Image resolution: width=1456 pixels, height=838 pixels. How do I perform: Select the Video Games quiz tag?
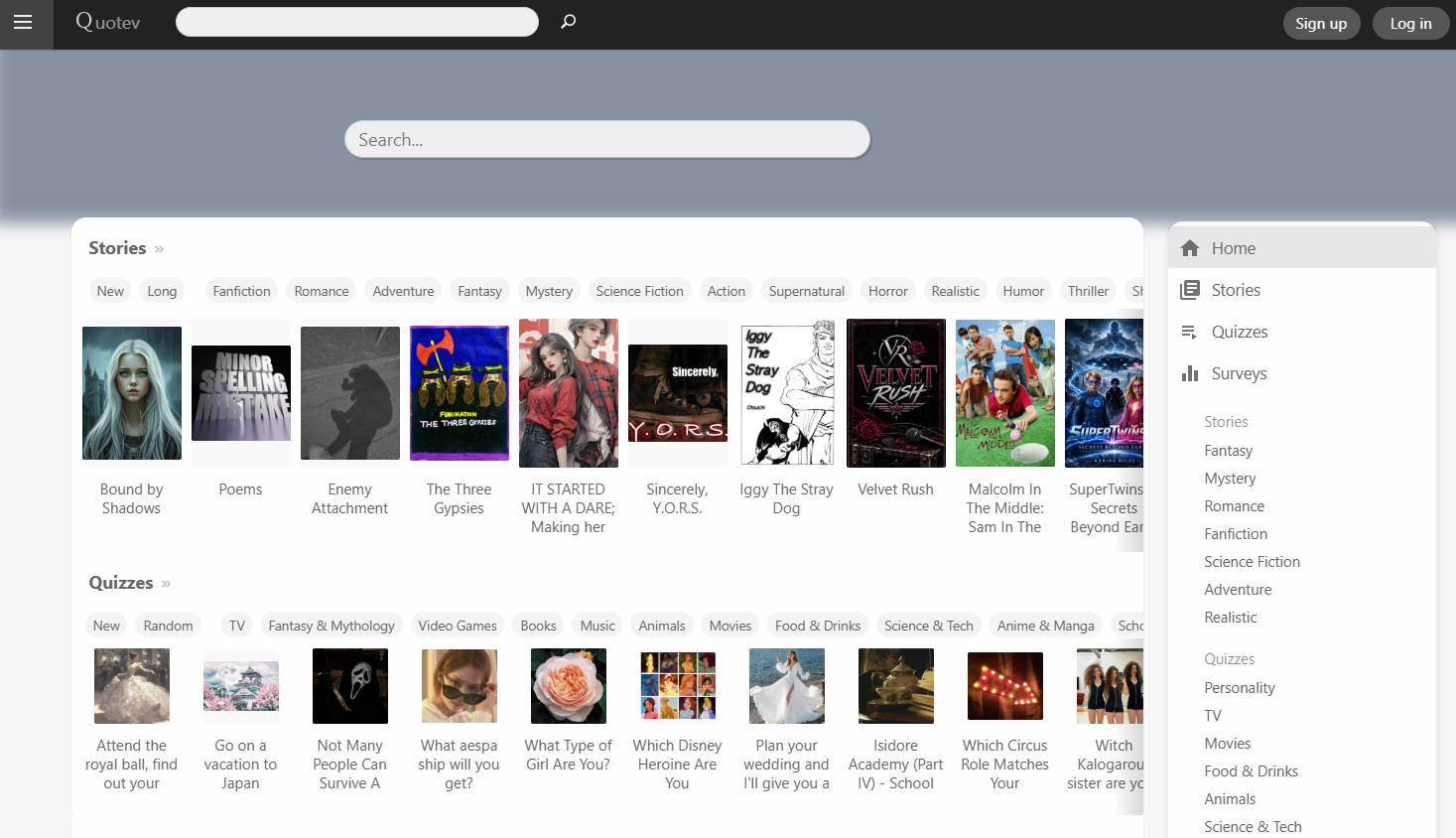pos(458,626)
